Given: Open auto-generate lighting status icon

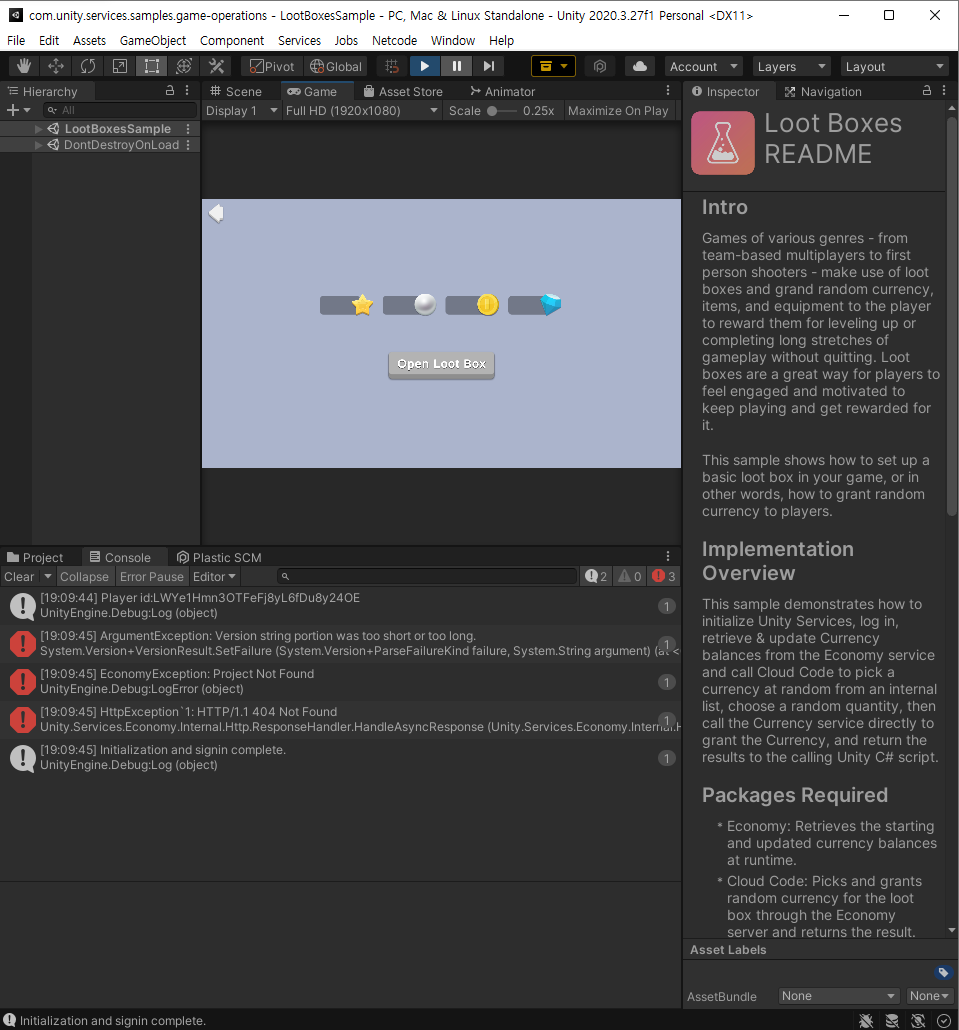Looking at the screenshot, I should (x=918, y=1020).
